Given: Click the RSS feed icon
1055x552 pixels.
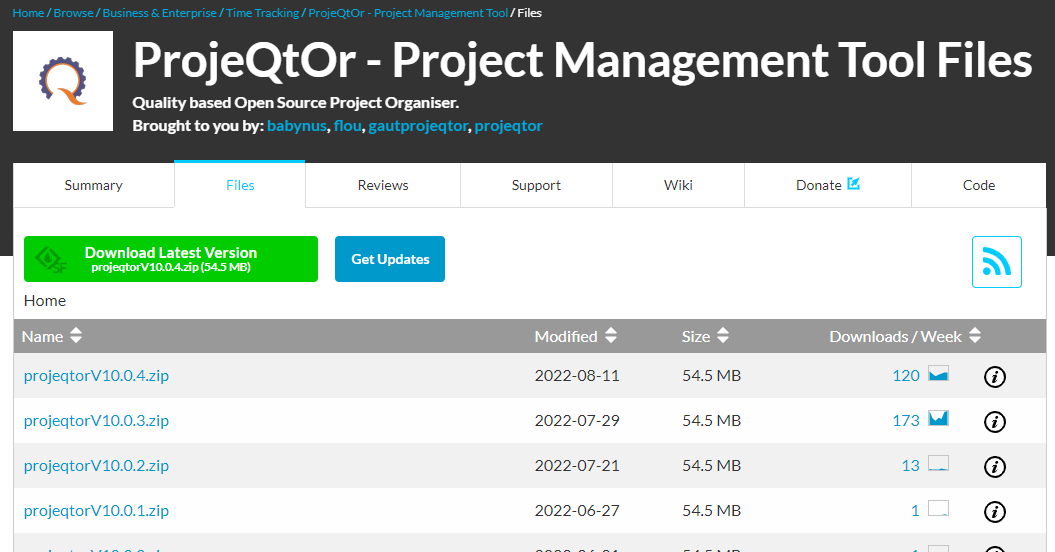Looking at the screenshot, I should [x=996, y=262].
